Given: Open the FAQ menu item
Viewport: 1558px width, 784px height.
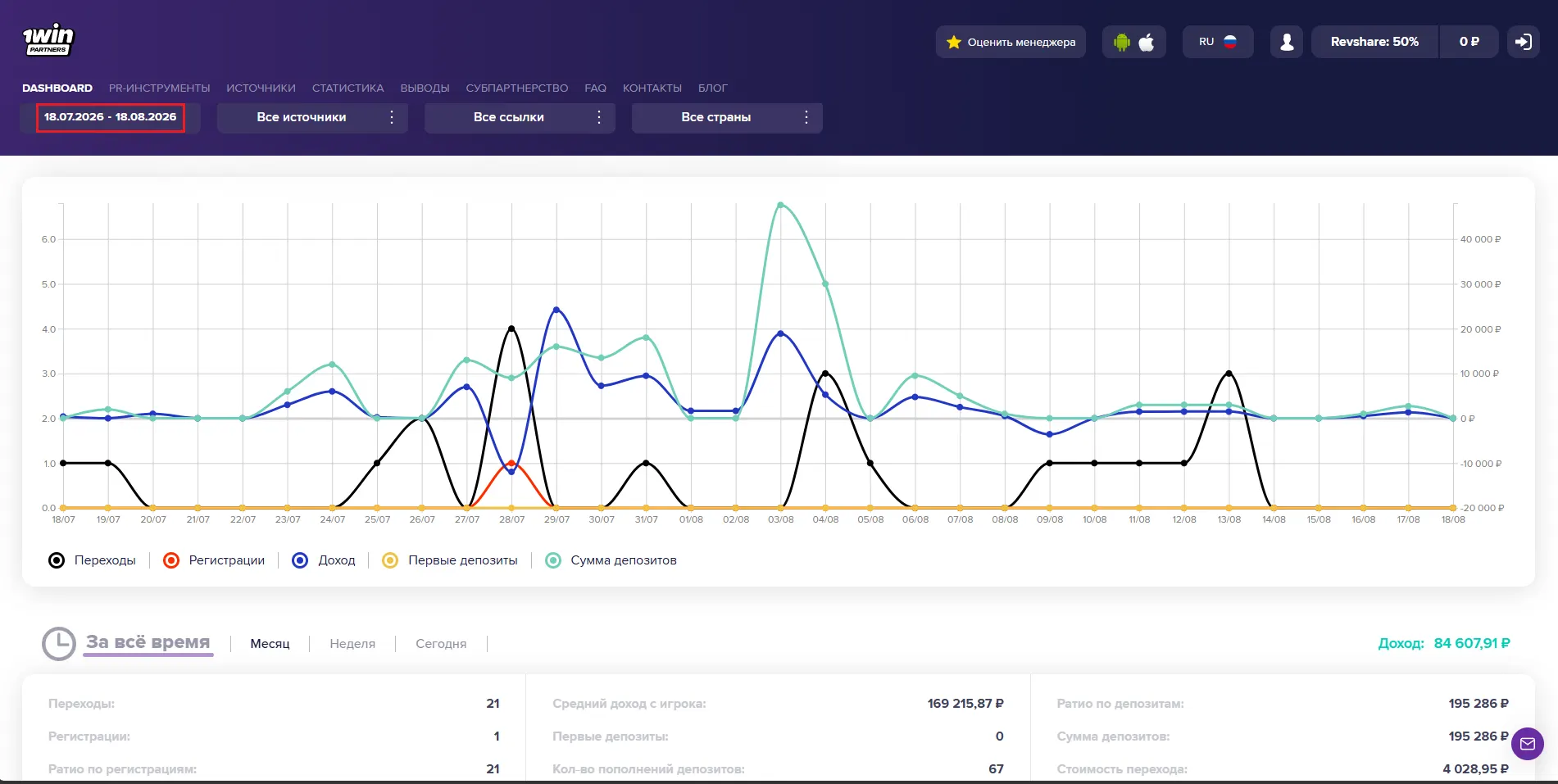Looking at the screenshot, I should tap(596, 88).
